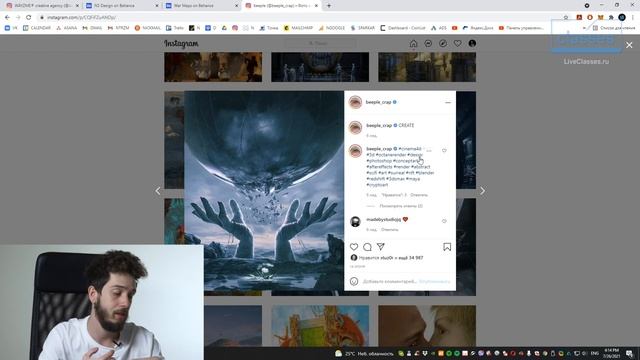This screenshot has height=360, width=640.
Task: Close the active Instagram browser tab
Action: click(316, 6)
